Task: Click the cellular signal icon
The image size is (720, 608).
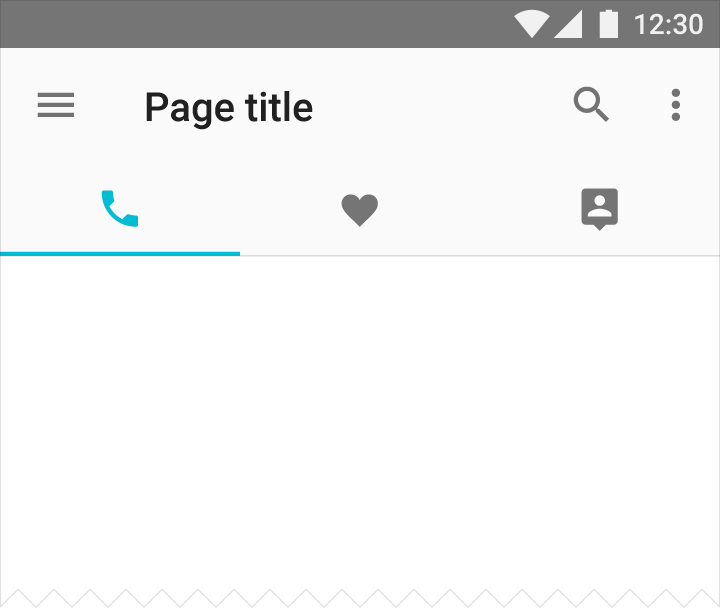Action: 568,24
